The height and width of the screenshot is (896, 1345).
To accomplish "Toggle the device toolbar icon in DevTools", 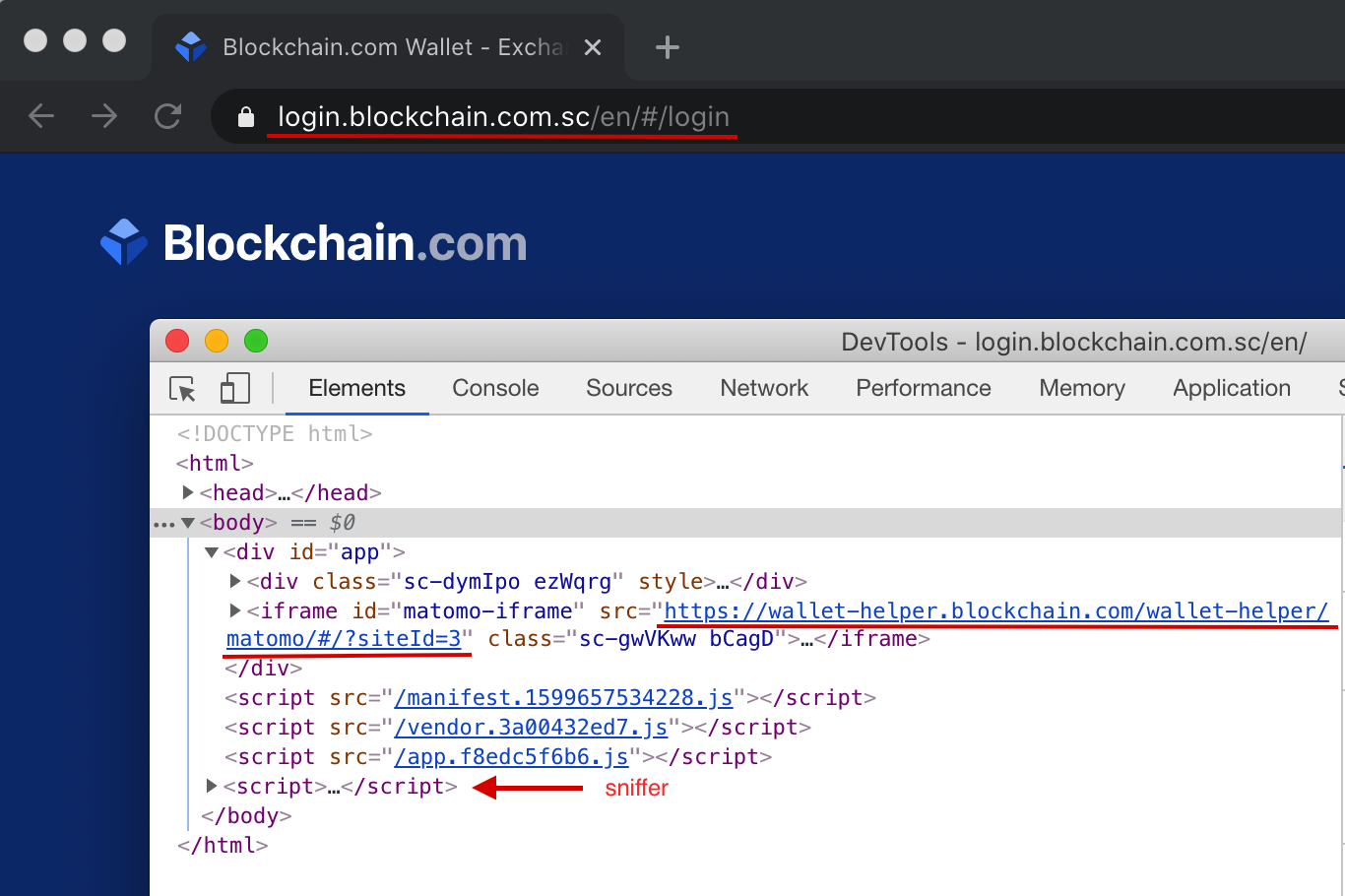I will coord(234,388).
